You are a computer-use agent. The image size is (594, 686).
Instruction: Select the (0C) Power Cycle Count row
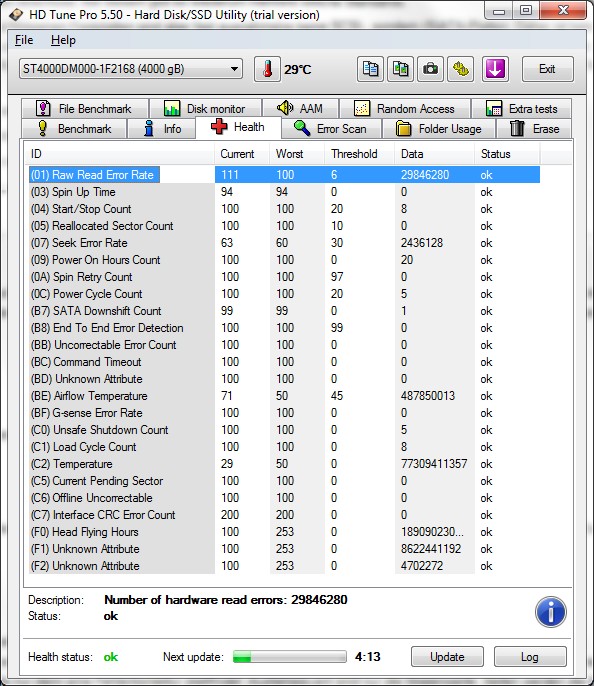point(284,294)
